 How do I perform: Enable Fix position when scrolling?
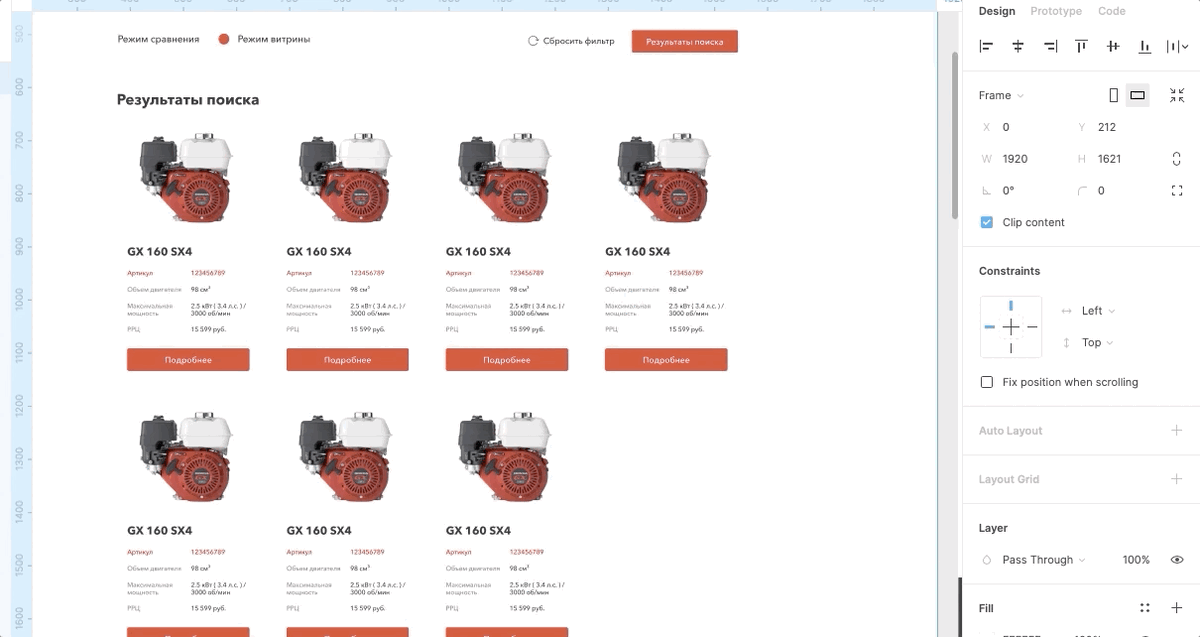[x=987, y=382]
